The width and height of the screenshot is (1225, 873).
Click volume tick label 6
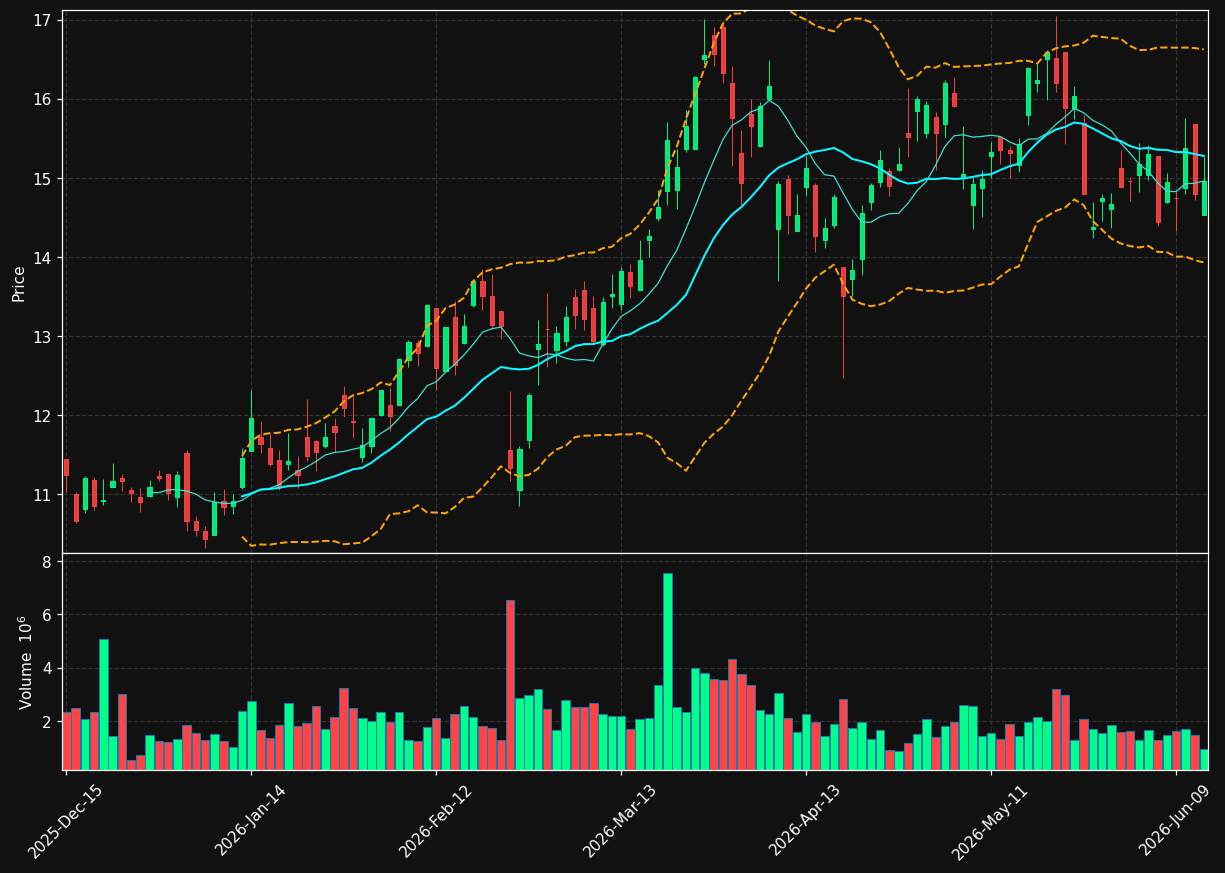tap(48, 615)
